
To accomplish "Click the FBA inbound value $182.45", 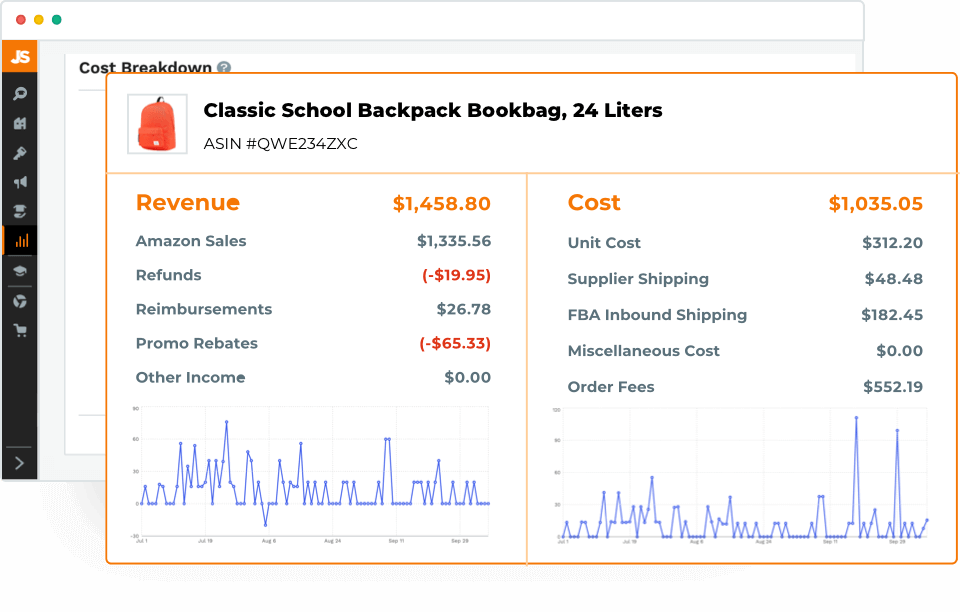I will 892,315.
